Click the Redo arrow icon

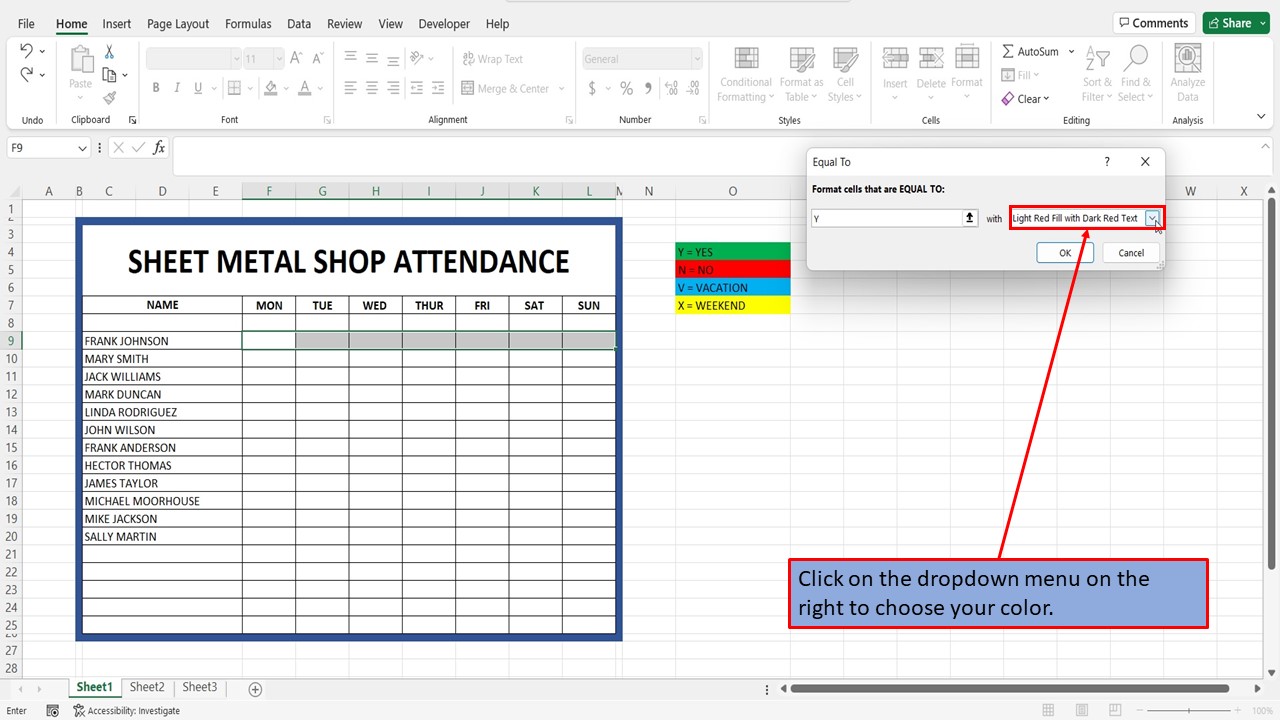point(26,74)
